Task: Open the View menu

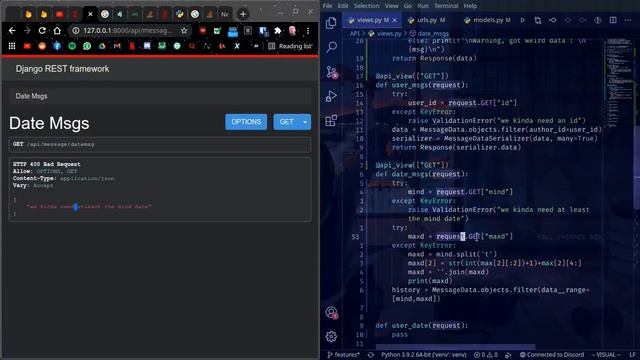Action: click(x=391, y=6)
